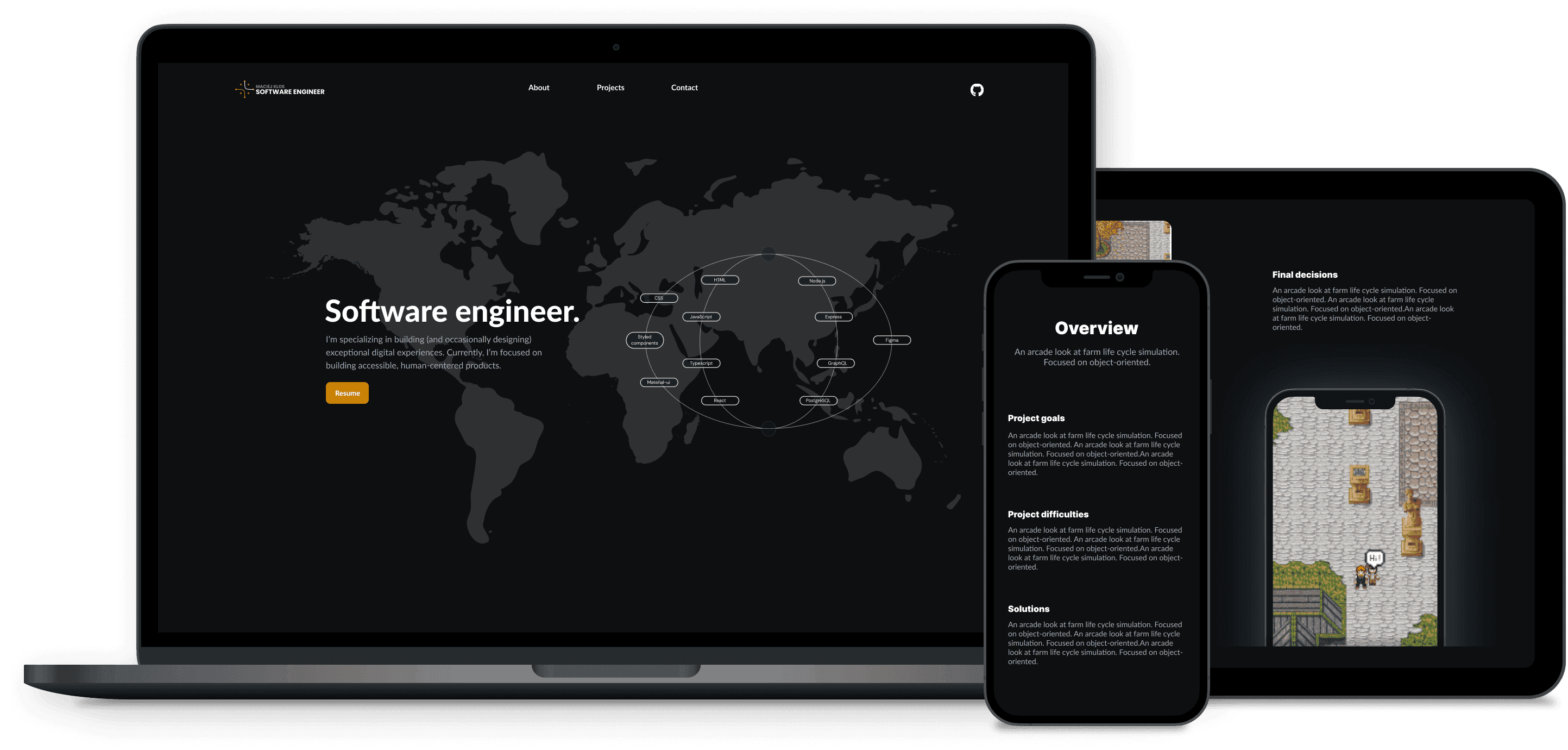
Task: Click the Contact navigation link
Action: click(684, 87)
